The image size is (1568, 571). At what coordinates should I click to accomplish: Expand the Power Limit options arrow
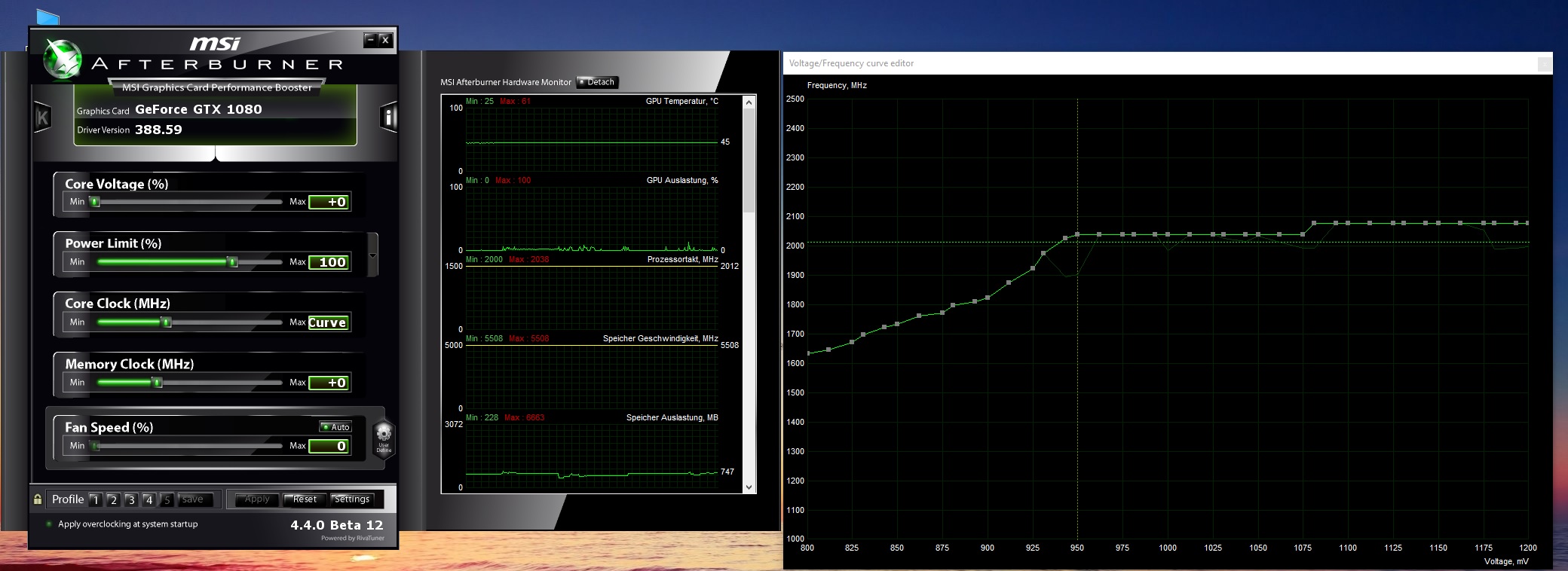372,255
